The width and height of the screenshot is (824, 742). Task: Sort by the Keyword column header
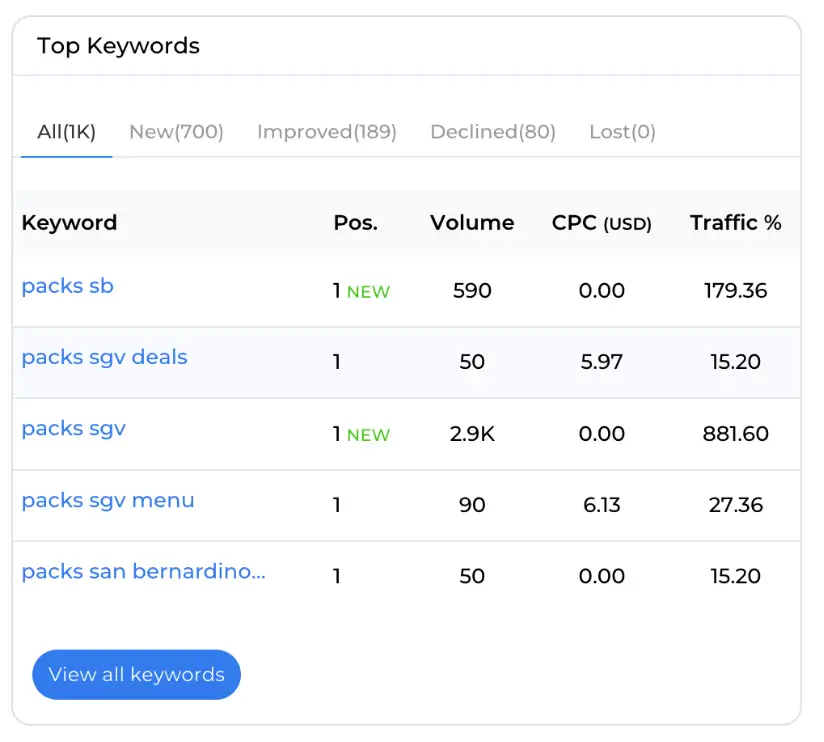tap(69, 223)
